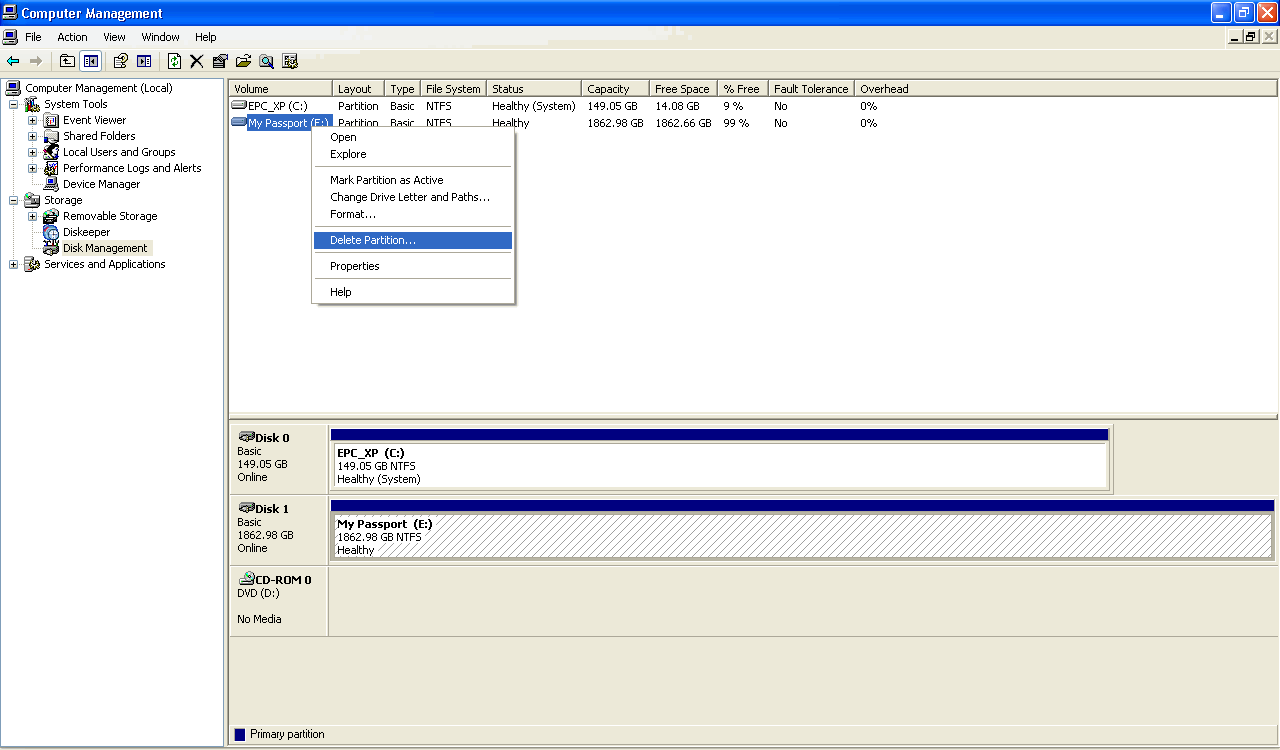
Task: Click the black X delete toolbar icon
Action: [x=197, y=61]
